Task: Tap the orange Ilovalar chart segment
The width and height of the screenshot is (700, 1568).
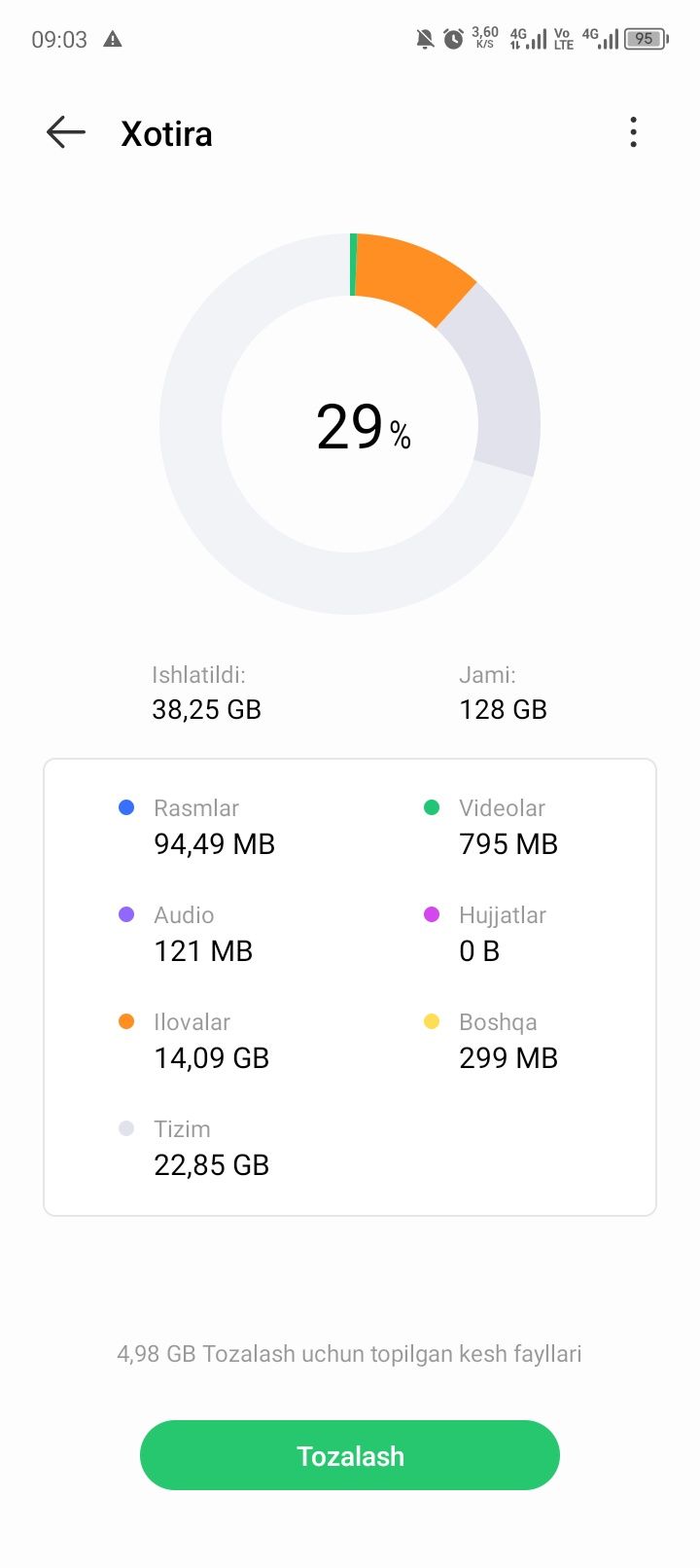Action: (x=413, y=275)
